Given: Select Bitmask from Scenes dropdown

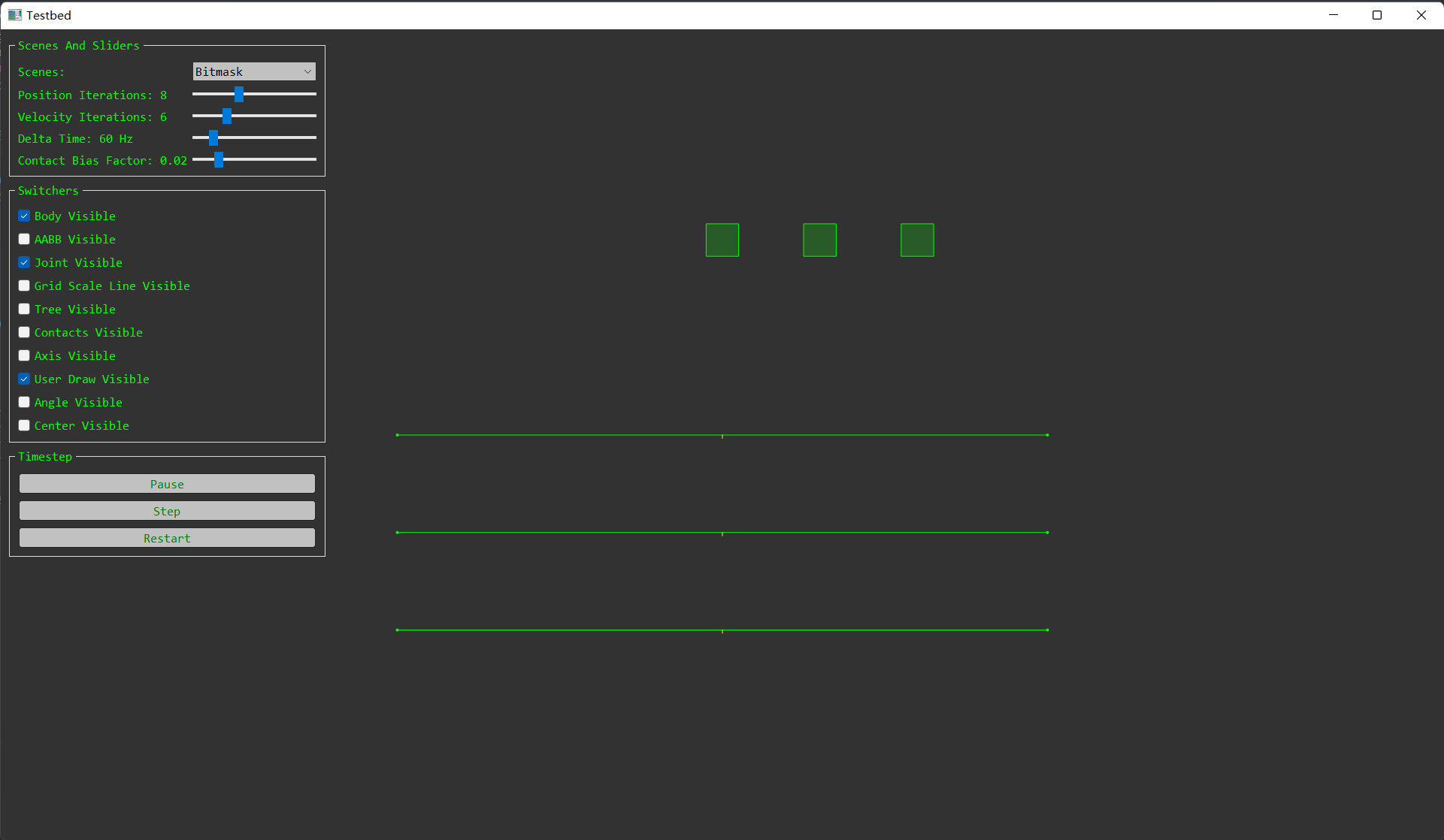Looking at the screenshot, I should click(x=253, y=71).
